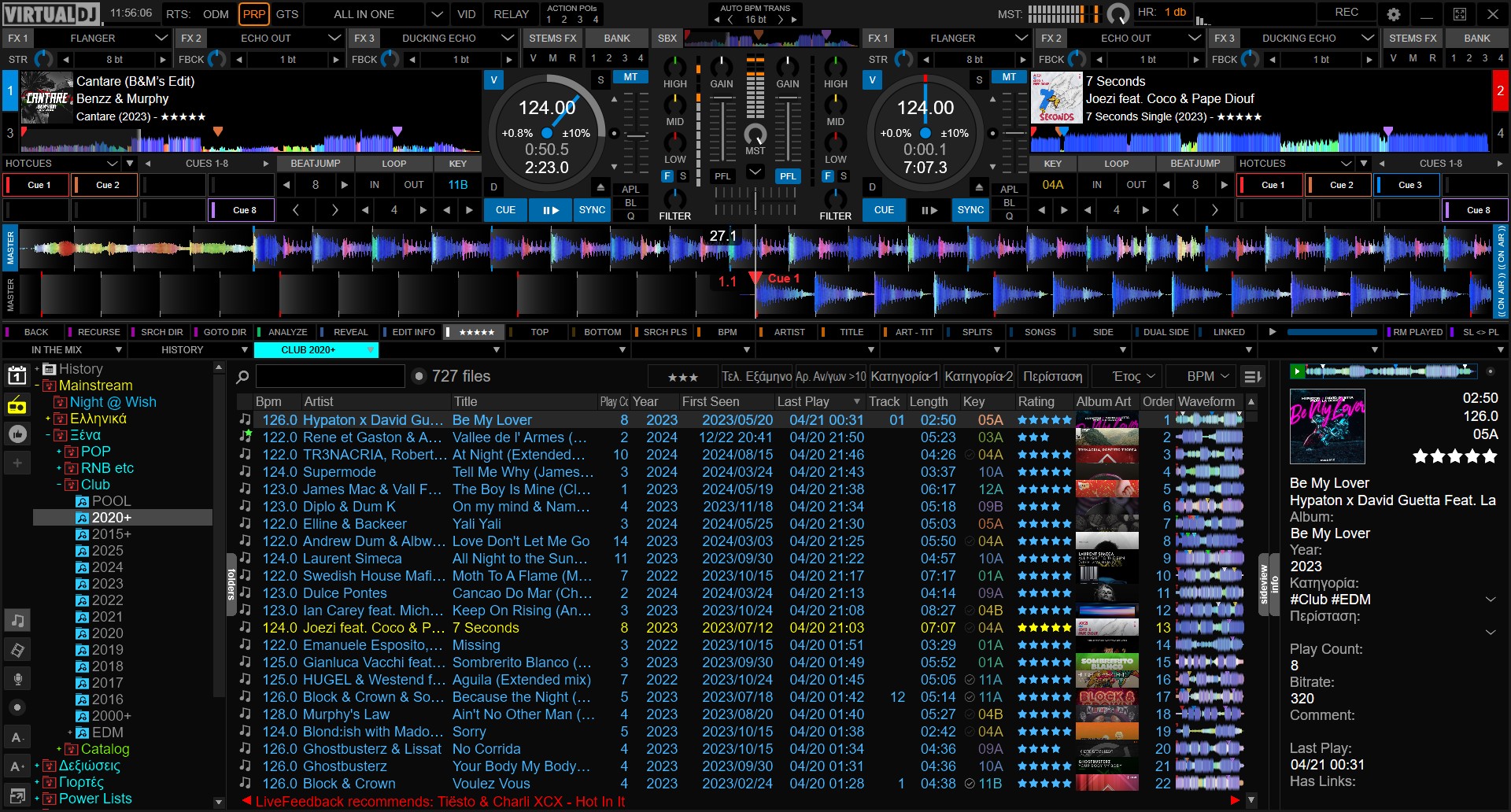This screenshot has width=1511, height=812.
Task: Open FX 1 FLANGER dropdown on deck 1
Action: (161, 38)
